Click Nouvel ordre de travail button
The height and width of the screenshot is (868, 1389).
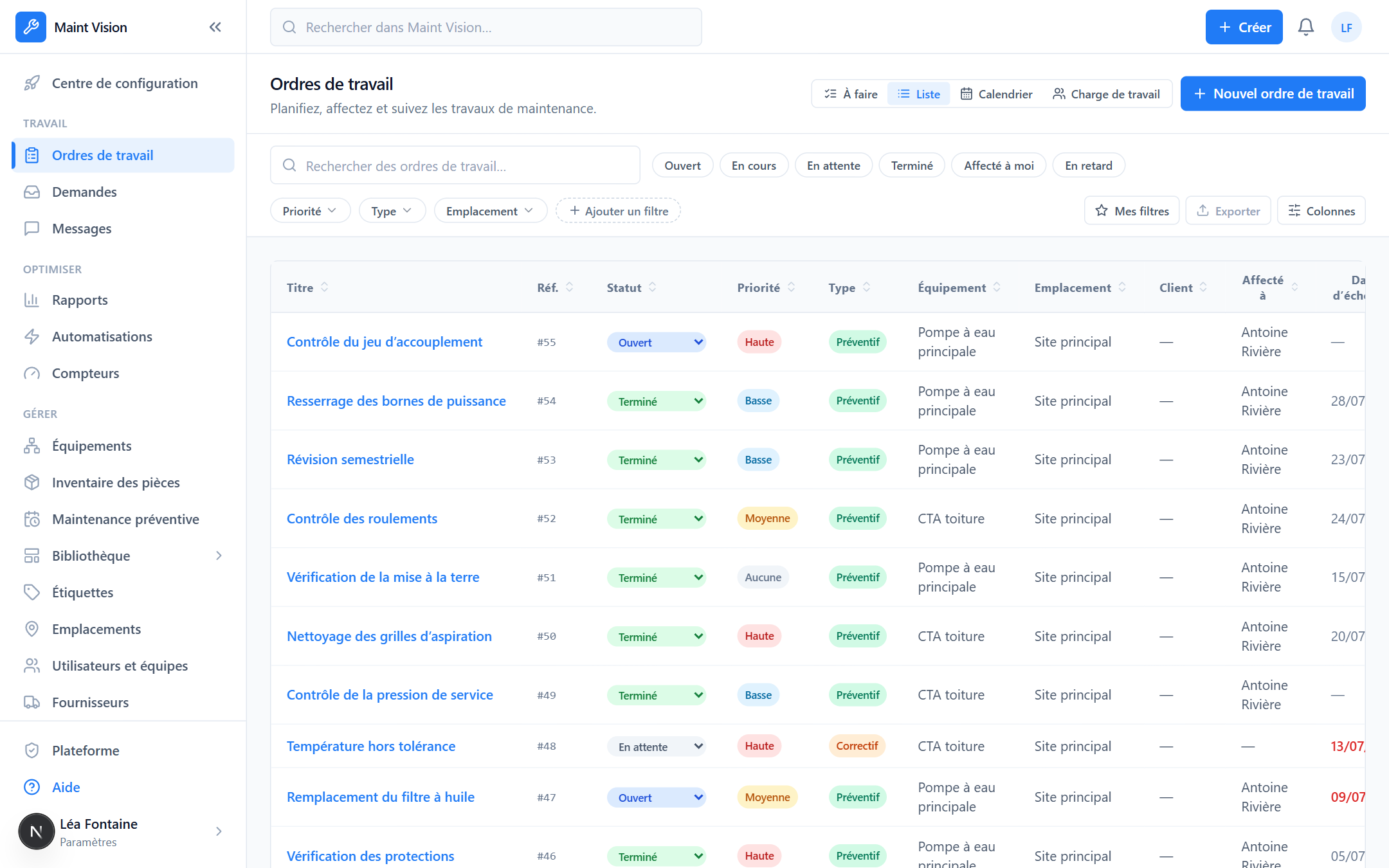(1273, 94)
